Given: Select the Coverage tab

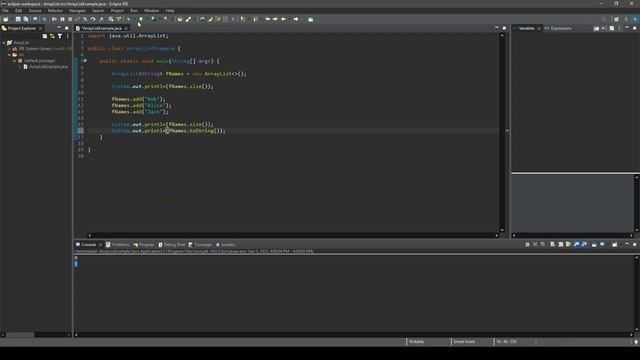Looking at the screenshot, I should pyautogui.click(x=200, y=244).
